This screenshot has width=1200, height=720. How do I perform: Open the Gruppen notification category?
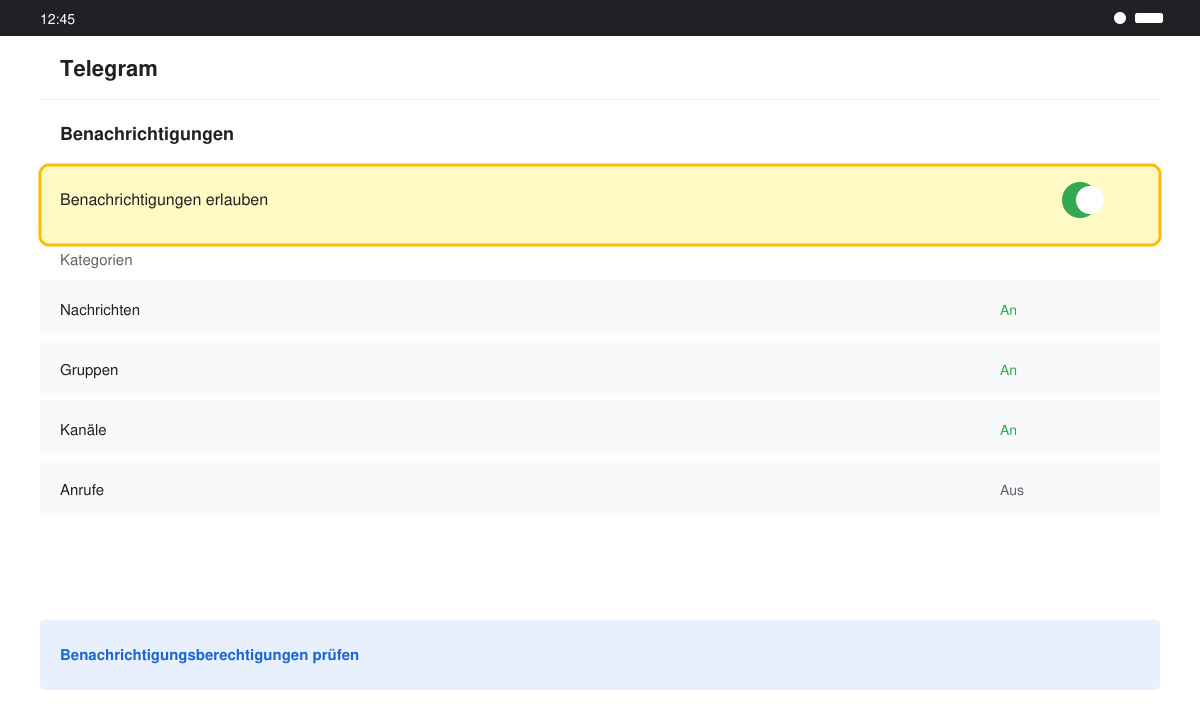coord(600,367)
